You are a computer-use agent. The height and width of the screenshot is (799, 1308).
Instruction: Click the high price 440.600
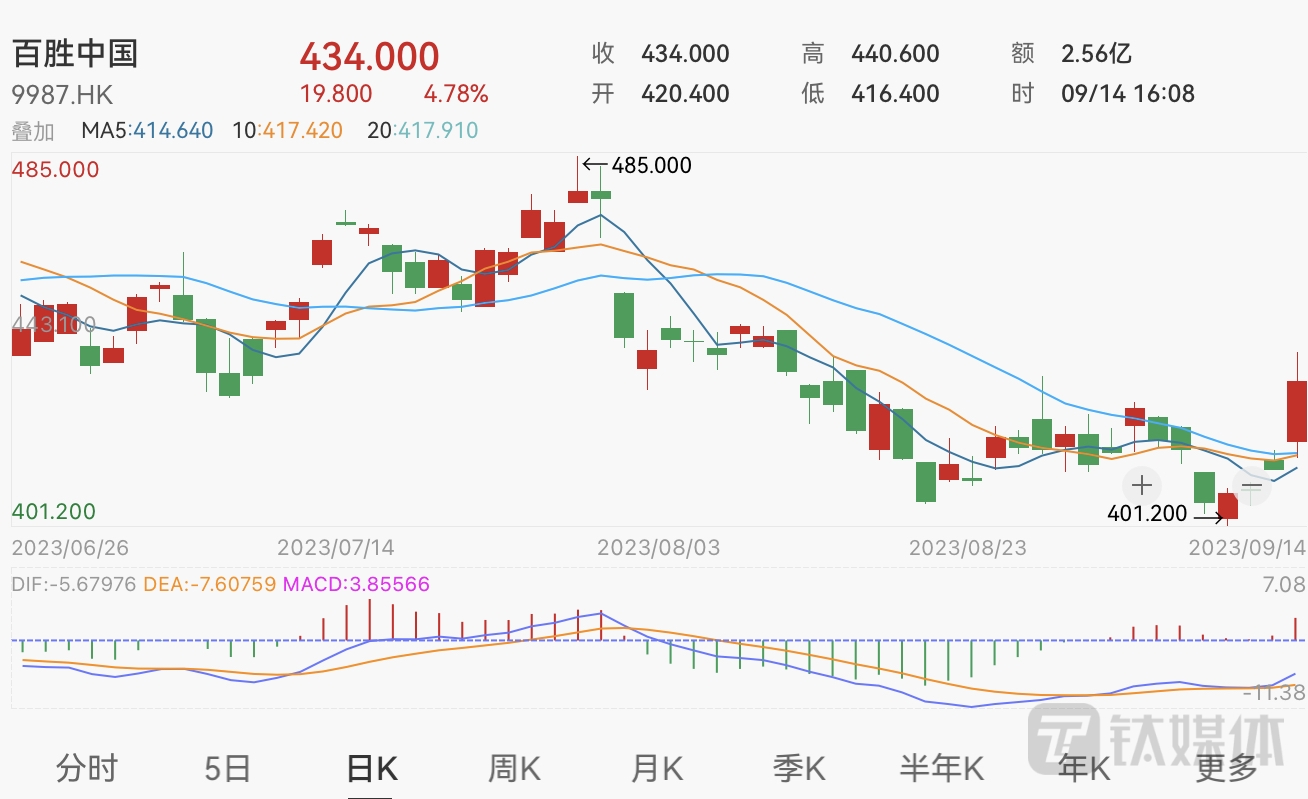click(895, 54)
